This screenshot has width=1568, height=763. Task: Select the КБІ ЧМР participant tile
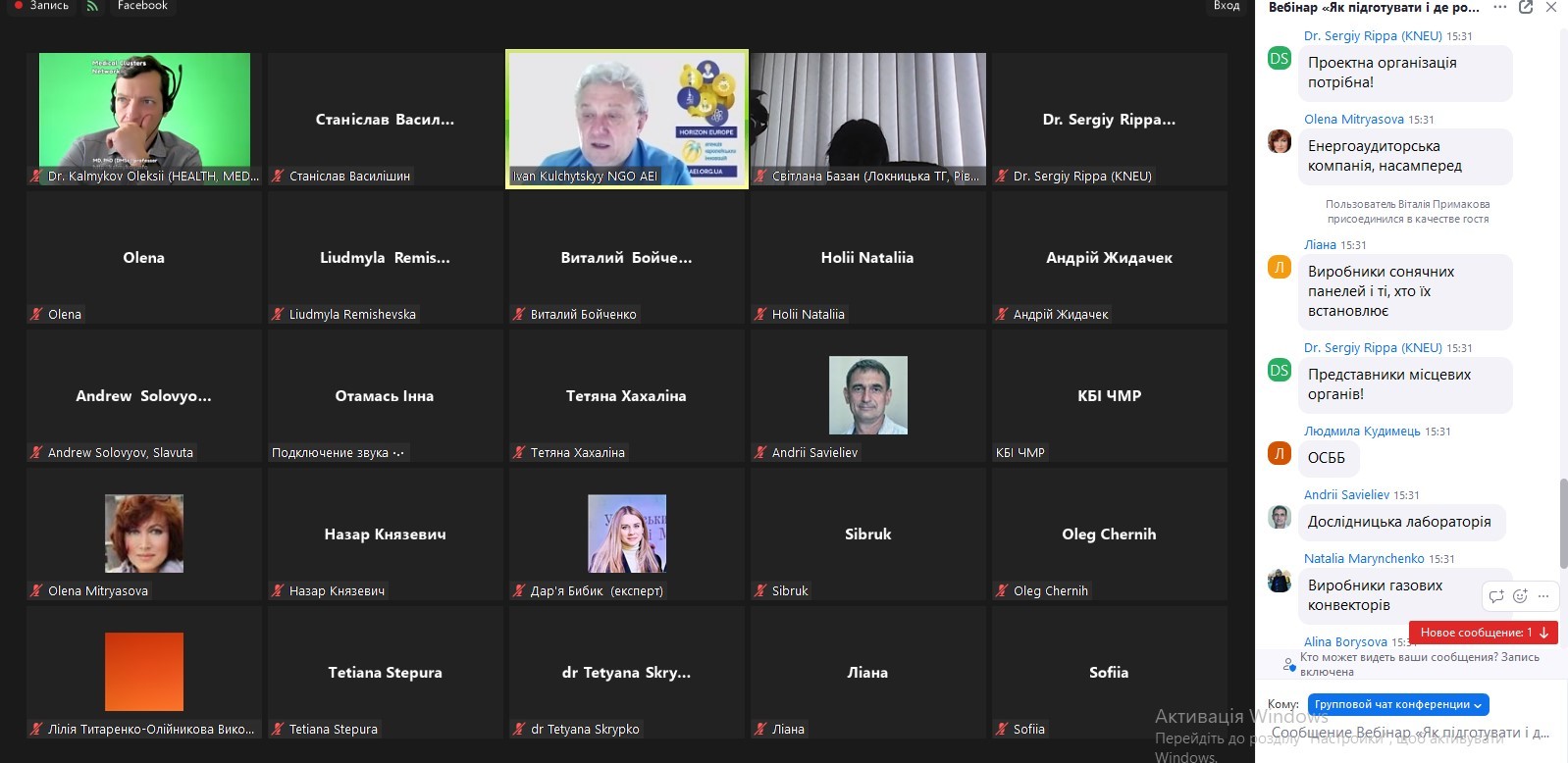tap(1110, 396)
